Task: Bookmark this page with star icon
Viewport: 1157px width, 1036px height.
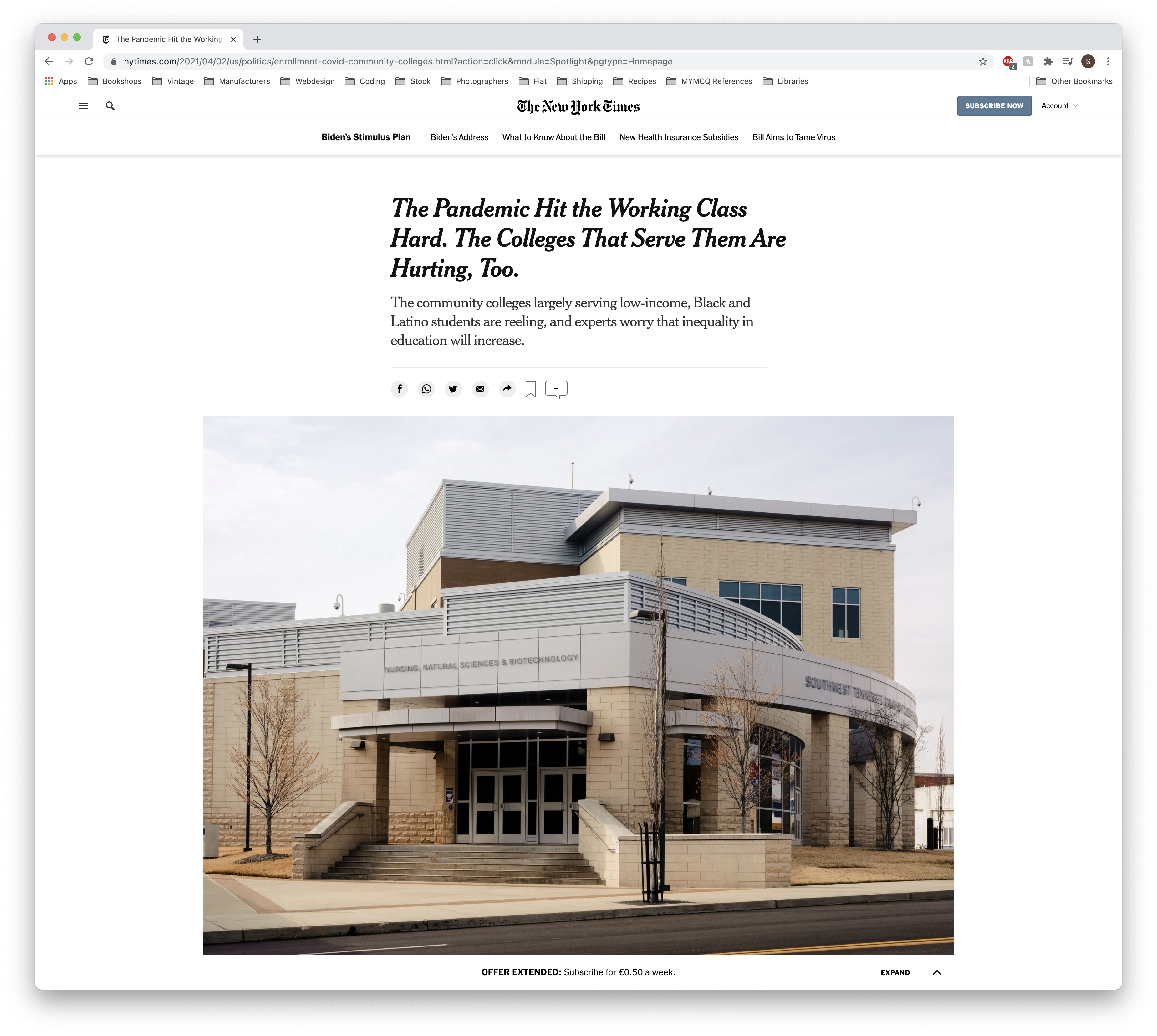Action: pyautogui.click(x=983, y=61)
